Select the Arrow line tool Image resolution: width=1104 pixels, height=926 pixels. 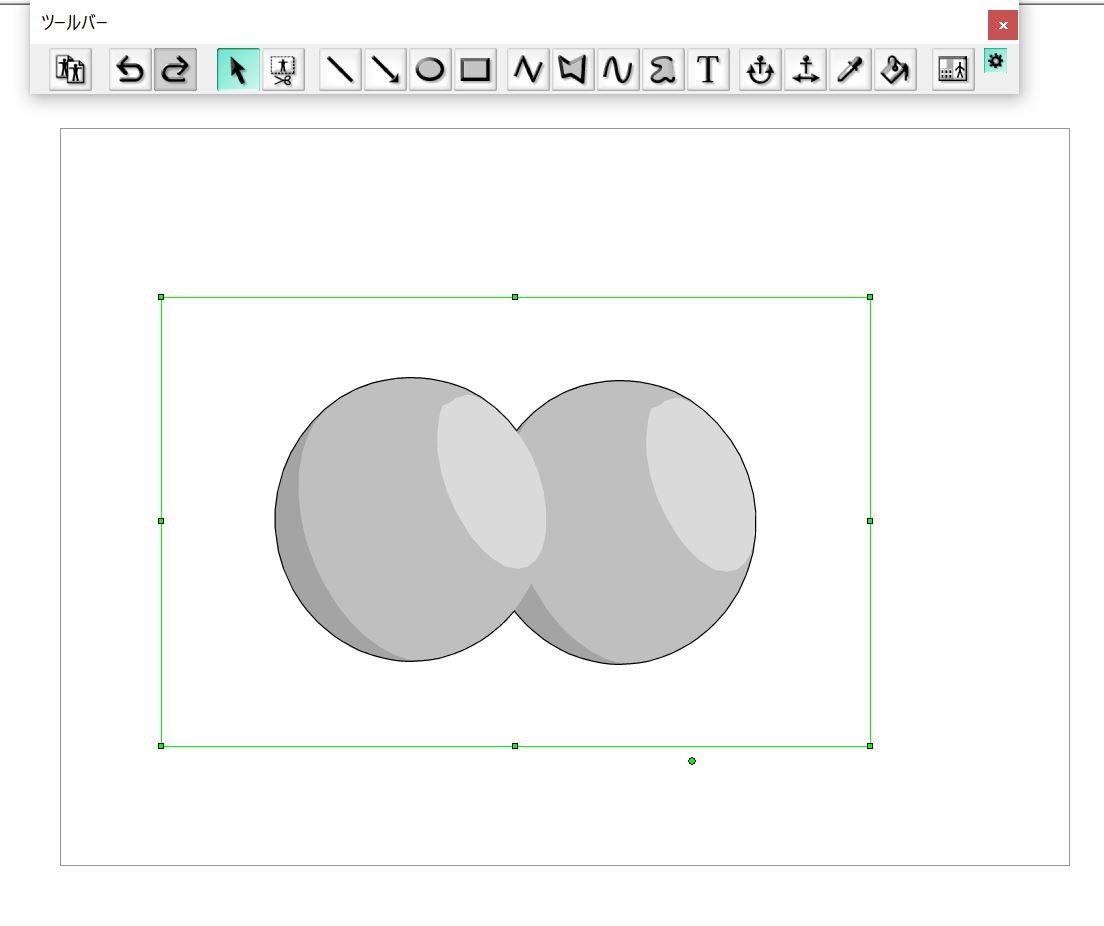click(x=385, y=70)
